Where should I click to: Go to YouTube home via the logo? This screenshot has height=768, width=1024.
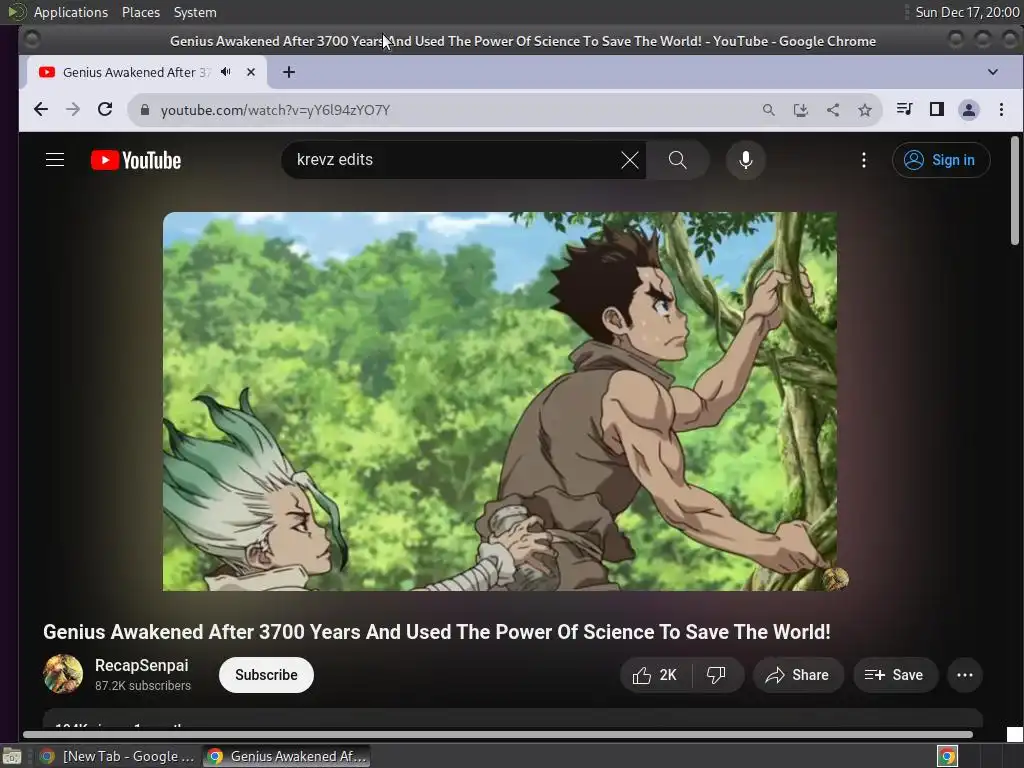(x=136, y=160)
